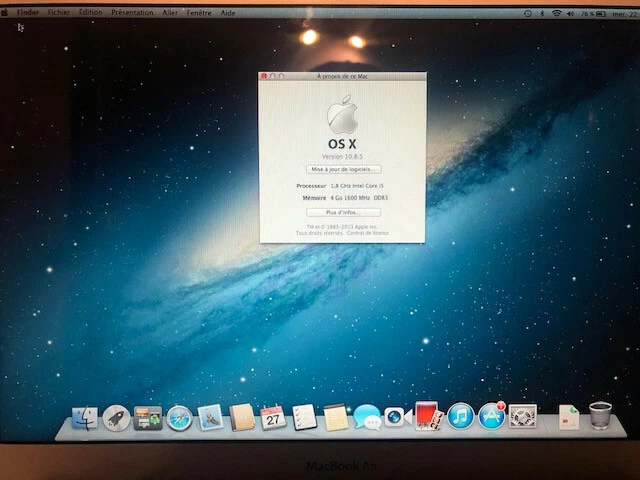Open Mail stamp icon in Dock
Viewport: 640px width, 480px height.
(x=210, y=418)
